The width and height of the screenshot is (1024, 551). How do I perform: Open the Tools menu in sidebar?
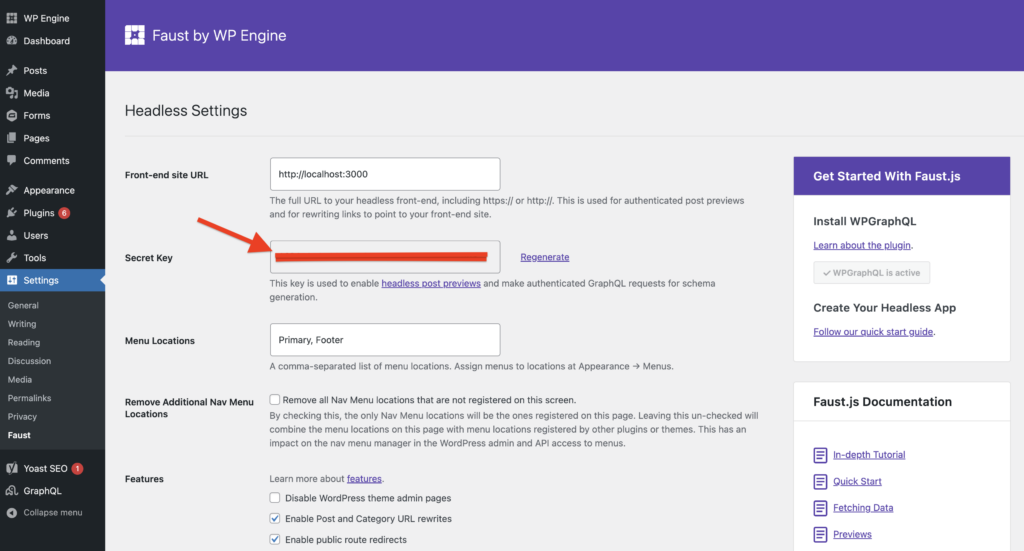pyautogui.click(x=35, y=258)
